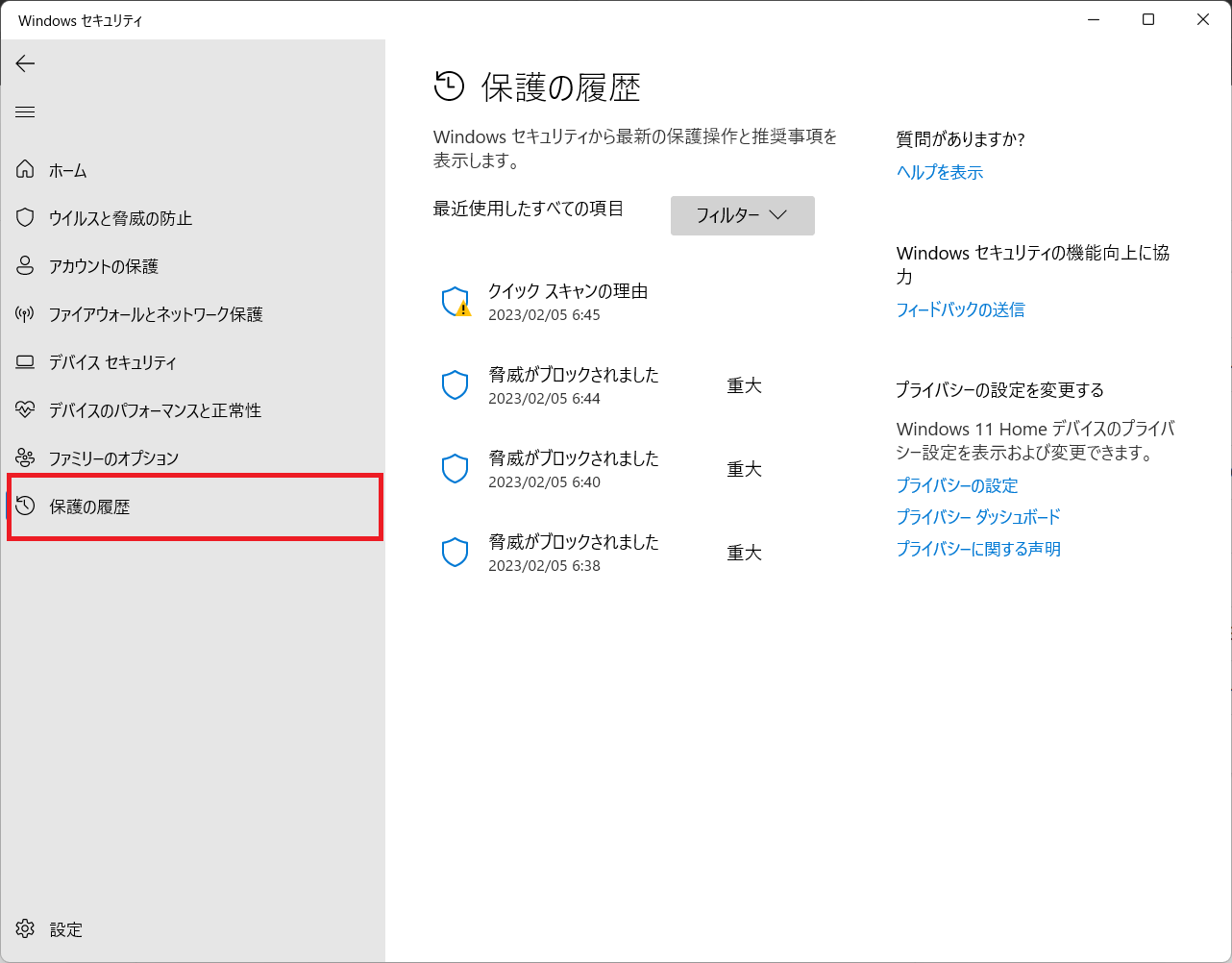Close the Windows セキュリティ window
The height and width of the screenshot is (963, 1232).
(x=1203, y=19)
